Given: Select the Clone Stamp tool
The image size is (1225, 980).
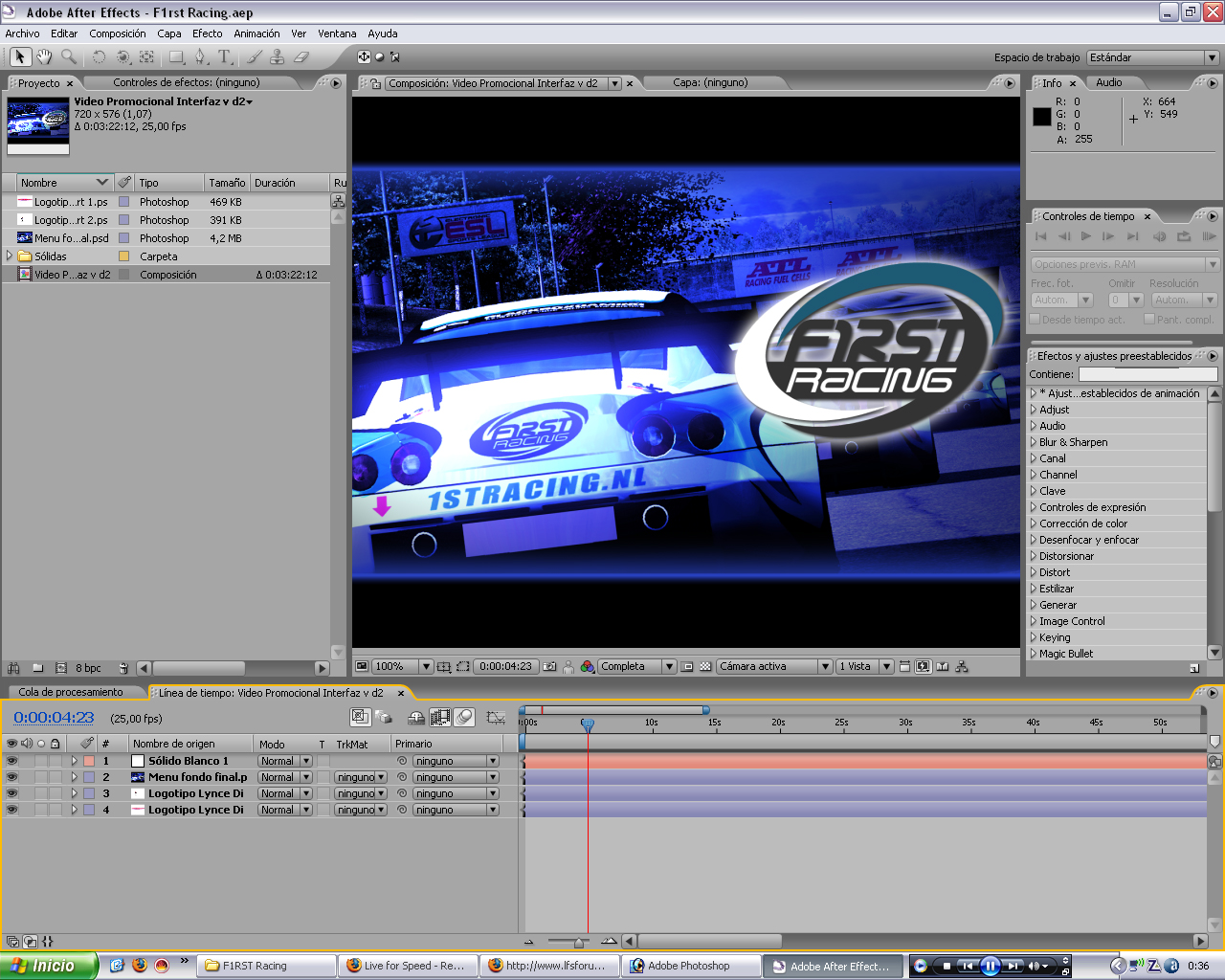Looking at the screenshot, I should pos(277,57).
